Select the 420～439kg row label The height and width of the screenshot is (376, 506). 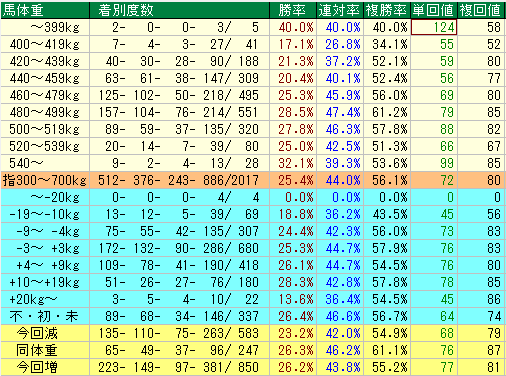45,61
